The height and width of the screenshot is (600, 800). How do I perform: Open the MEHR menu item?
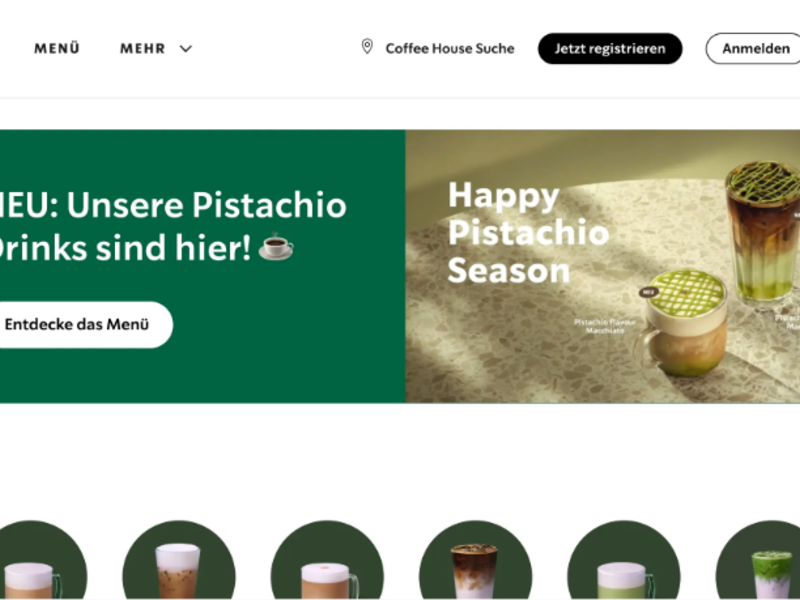tap(142, 48)
